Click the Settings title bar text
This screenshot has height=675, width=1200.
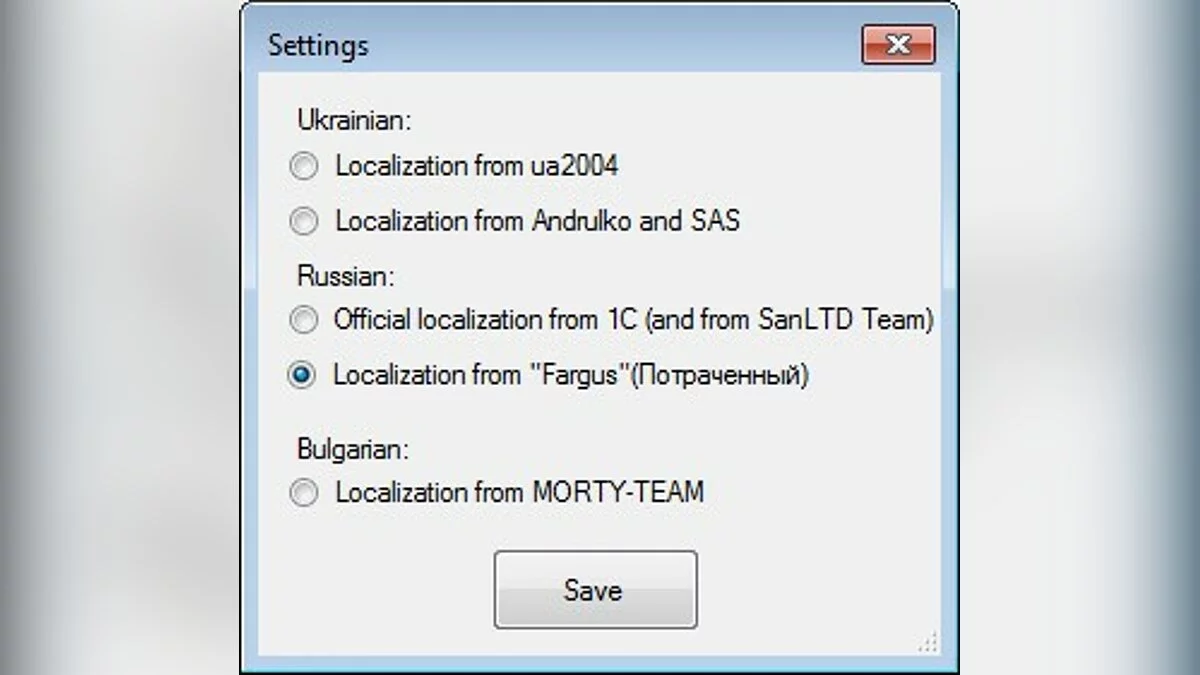(x=318, y=46)
